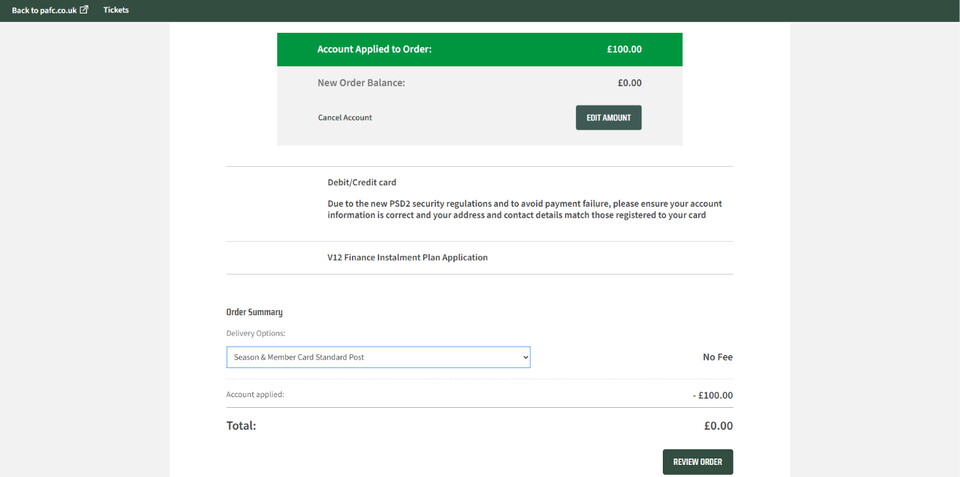This screenshot has width=960, height=477.
Task: Click the external link icon beside pafc.co.uk
Action: click(84, 10)
